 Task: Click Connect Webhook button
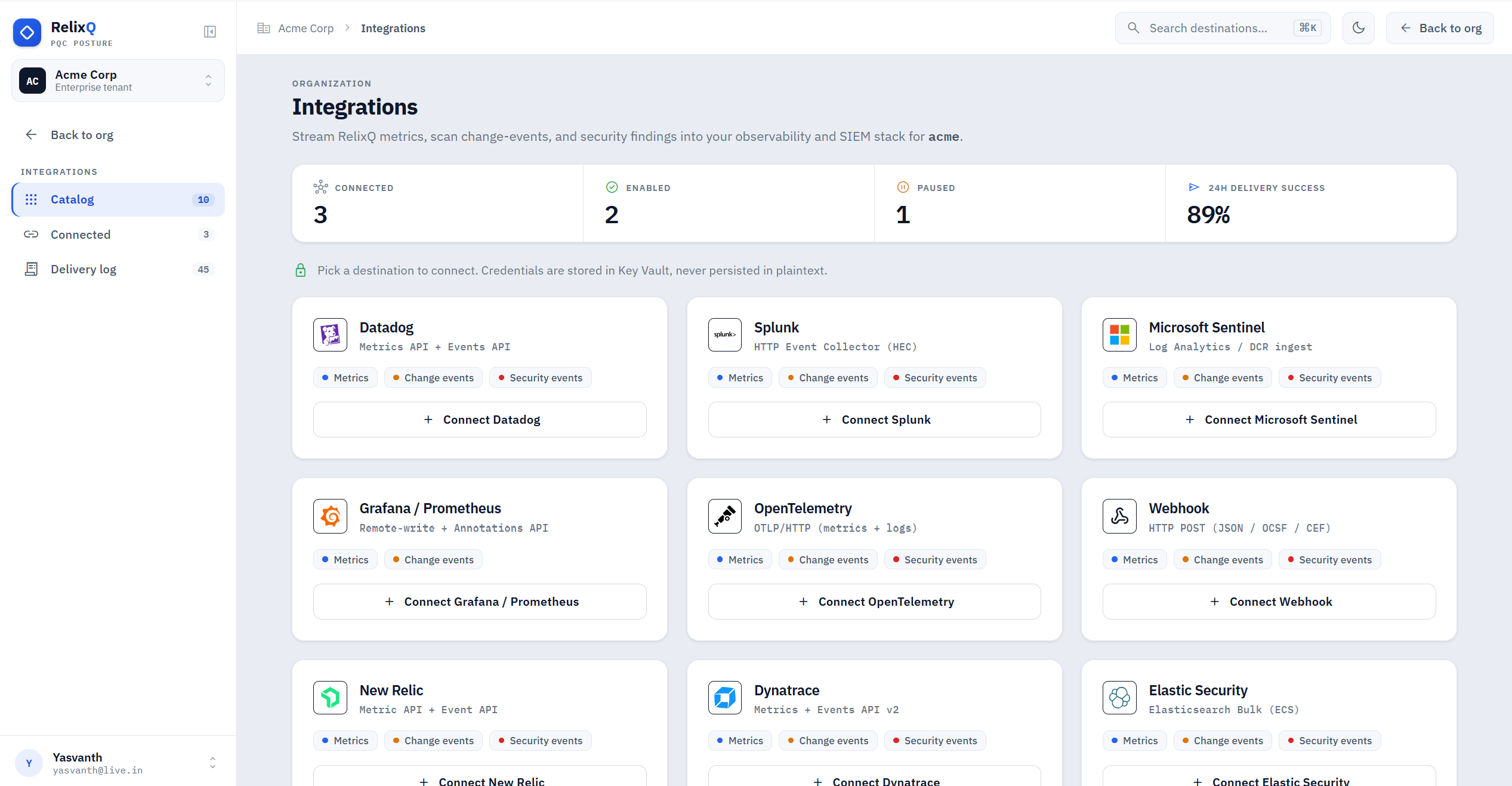point(1269,602)
